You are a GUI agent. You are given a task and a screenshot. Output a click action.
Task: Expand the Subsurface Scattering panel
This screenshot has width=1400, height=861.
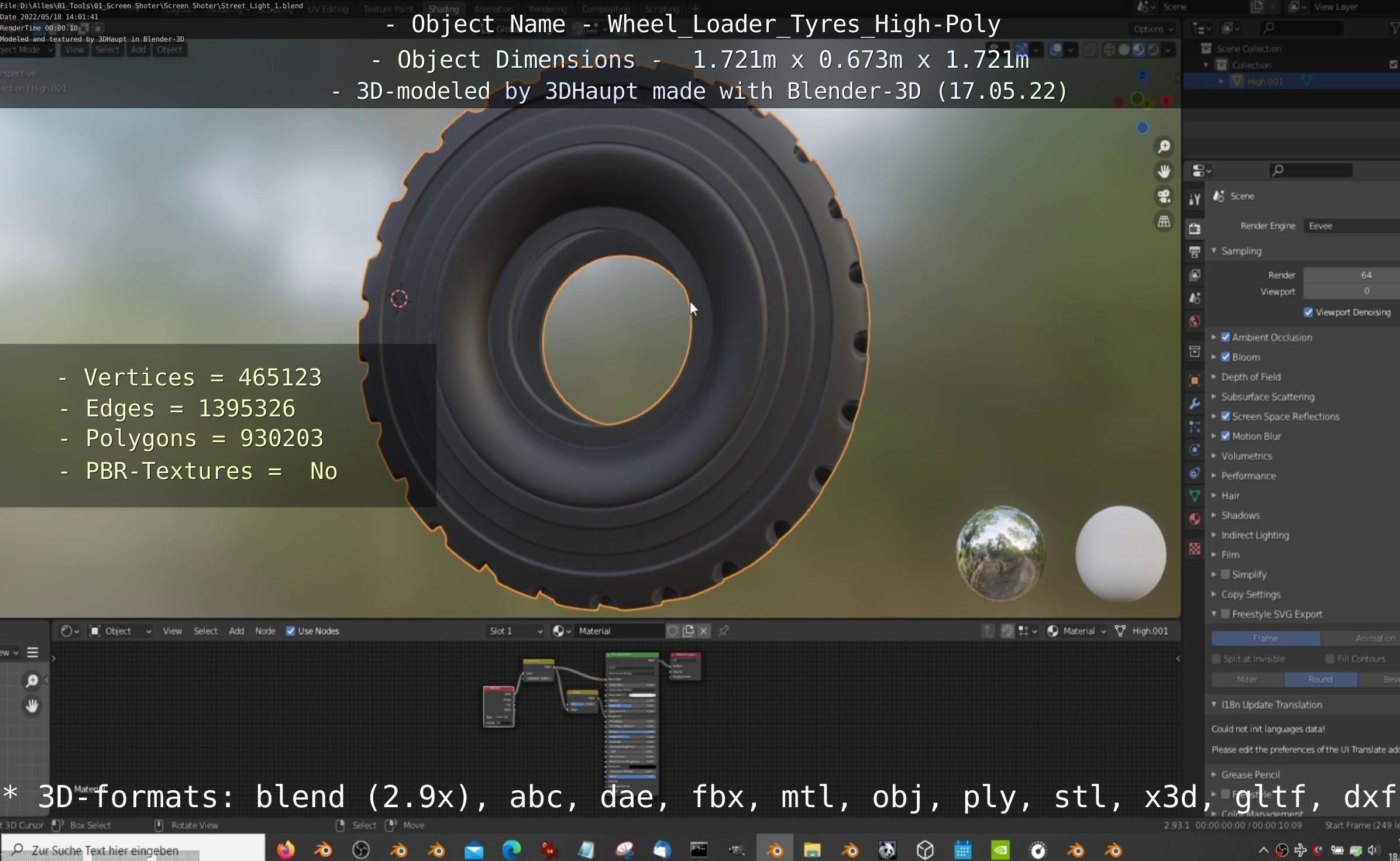coord(1267,397)
